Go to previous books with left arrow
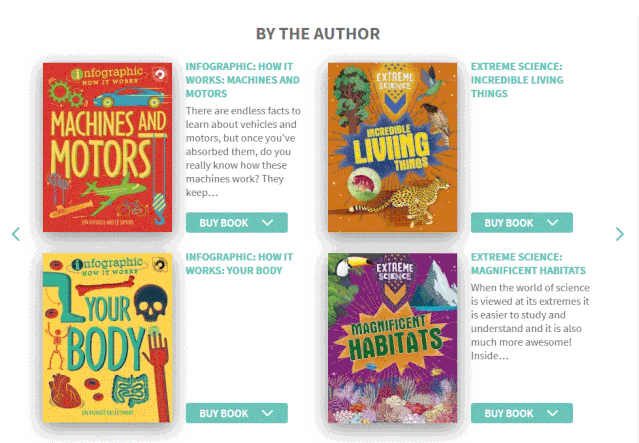Image resolution: width=639 pixels, height=443 pixels. (x=16, y=234)
